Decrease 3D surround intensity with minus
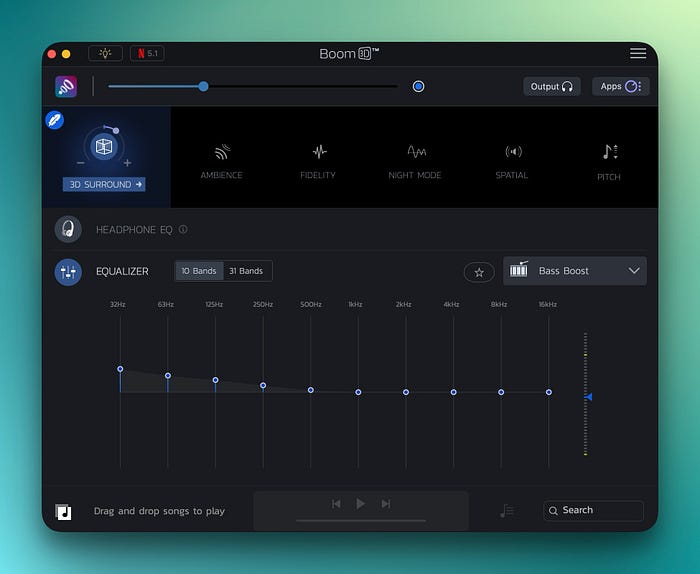This screenshot has width=700, height=574. [x=81, y=163]
